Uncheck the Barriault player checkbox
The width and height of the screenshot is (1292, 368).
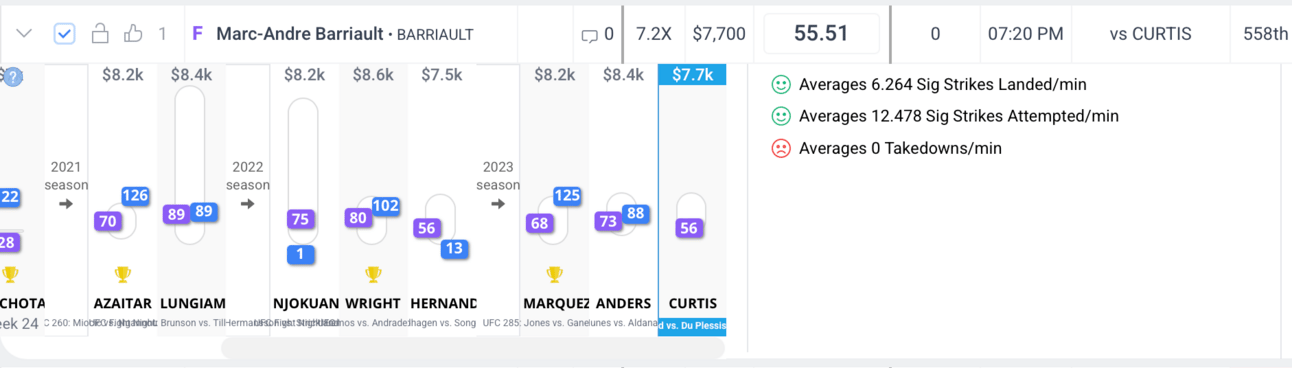pos(64,34)
